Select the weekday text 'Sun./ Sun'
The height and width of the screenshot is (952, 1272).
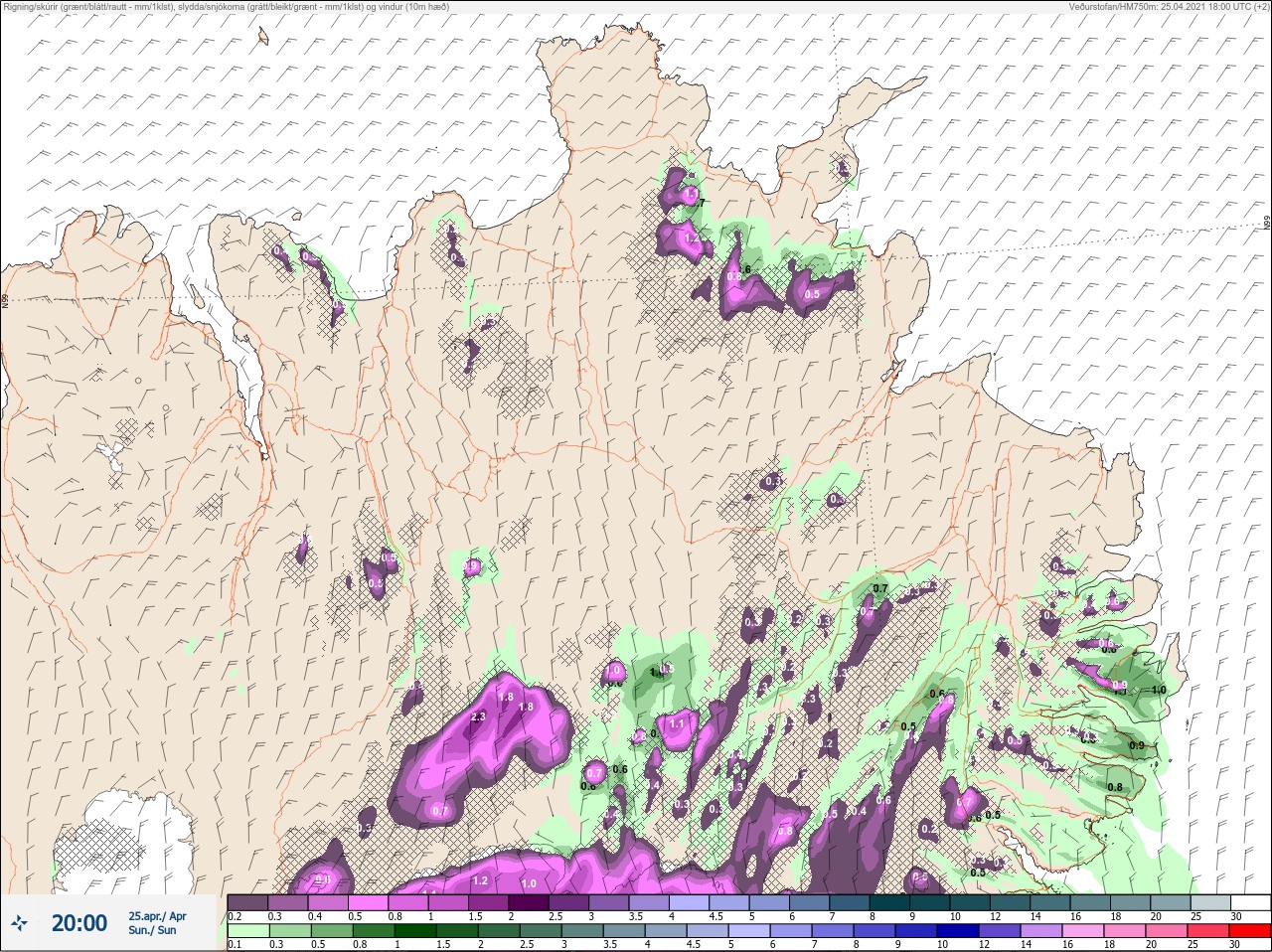pyautogui.click(x=152, y=930)
